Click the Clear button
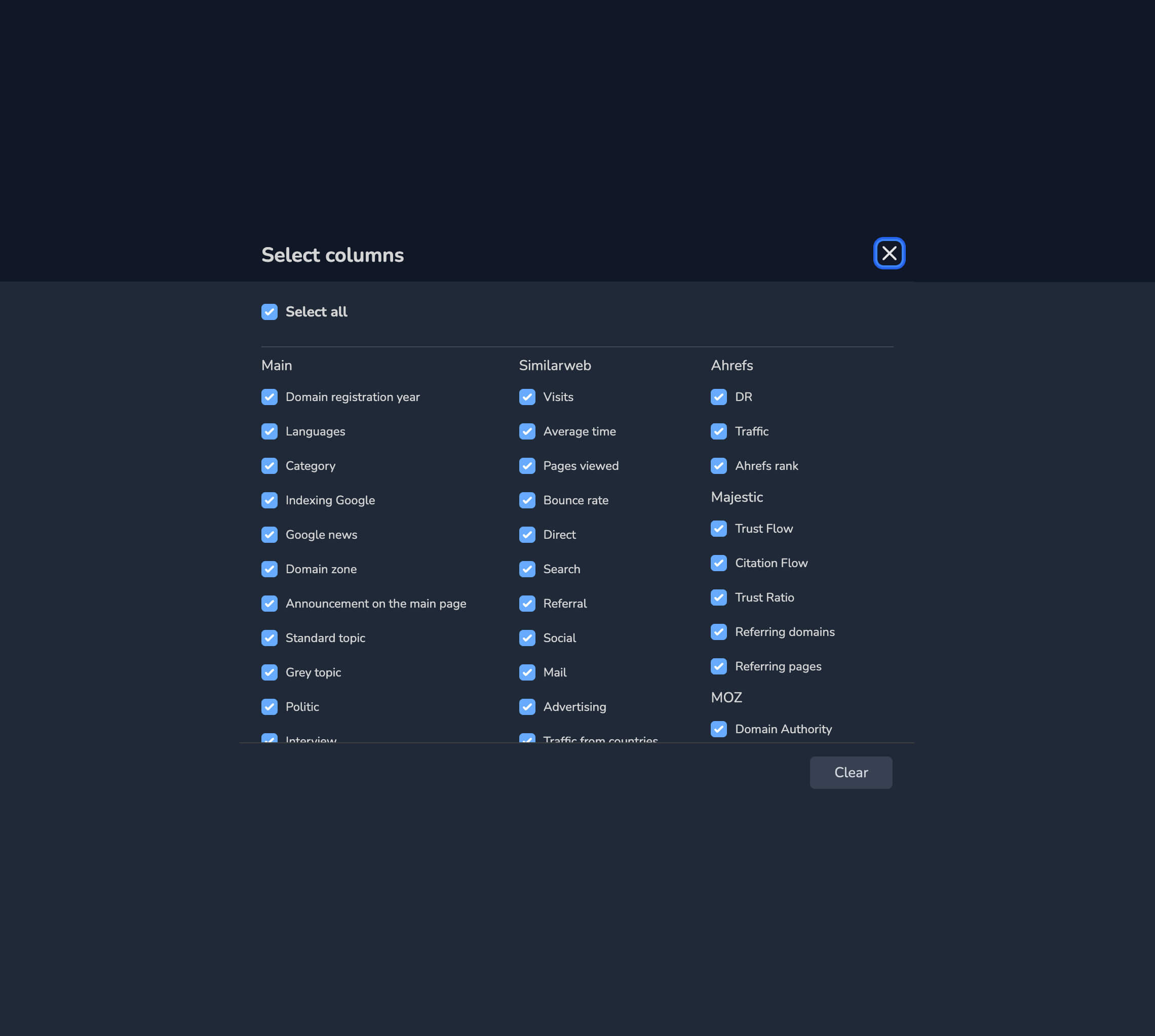Viewport: 1155px width, 1036px height. (x=851, y=773)
